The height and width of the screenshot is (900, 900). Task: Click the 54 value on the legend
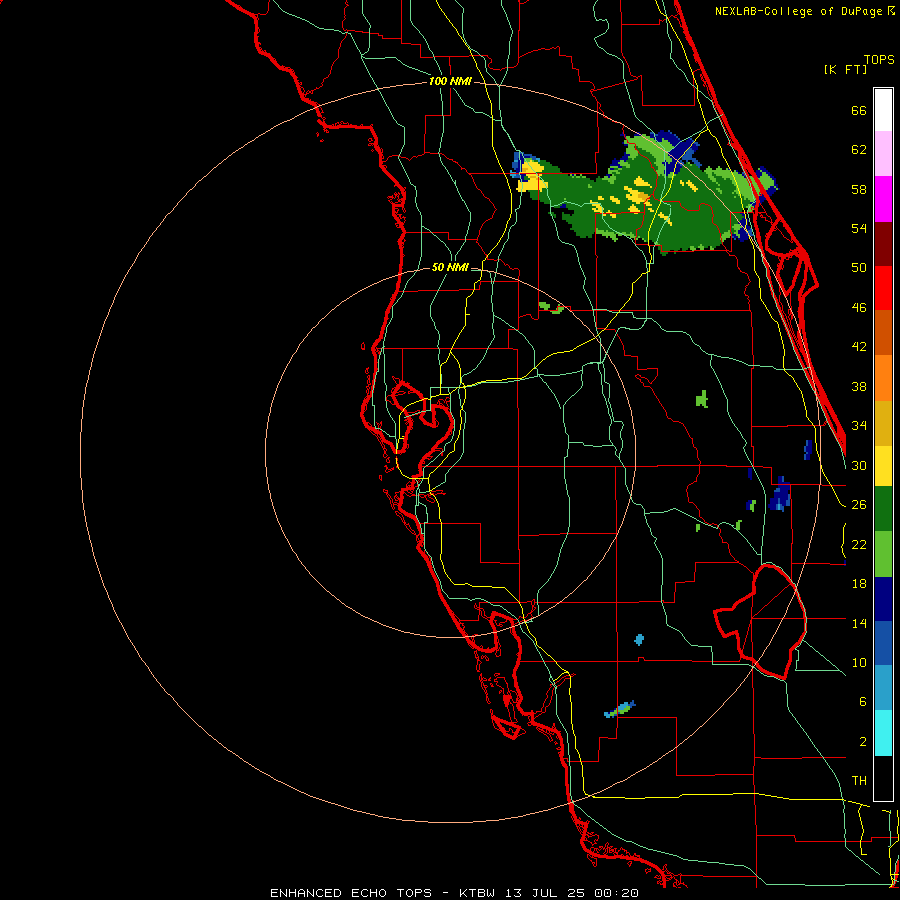pos(859,228)
